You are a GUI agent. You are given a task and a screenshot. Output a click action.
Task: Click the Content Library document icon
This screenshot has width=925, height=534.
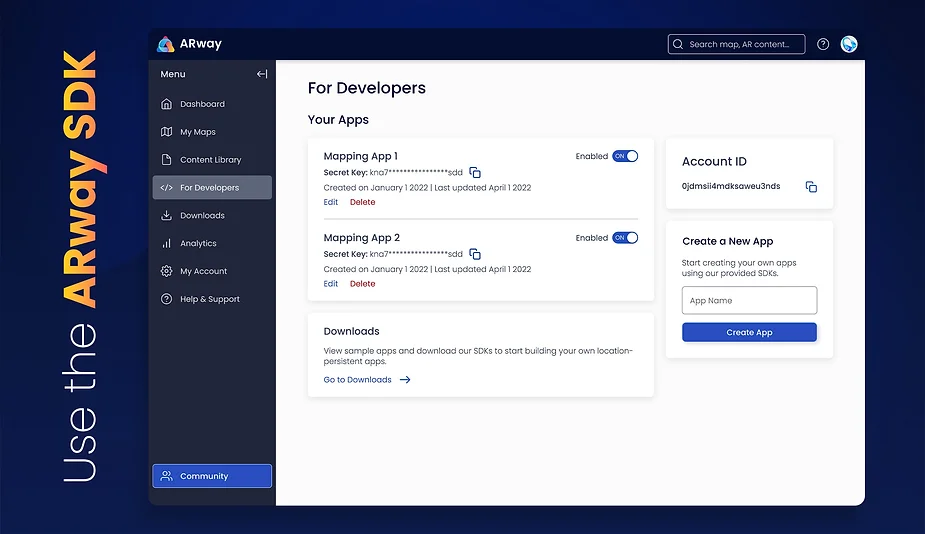(x=166, y=159)
